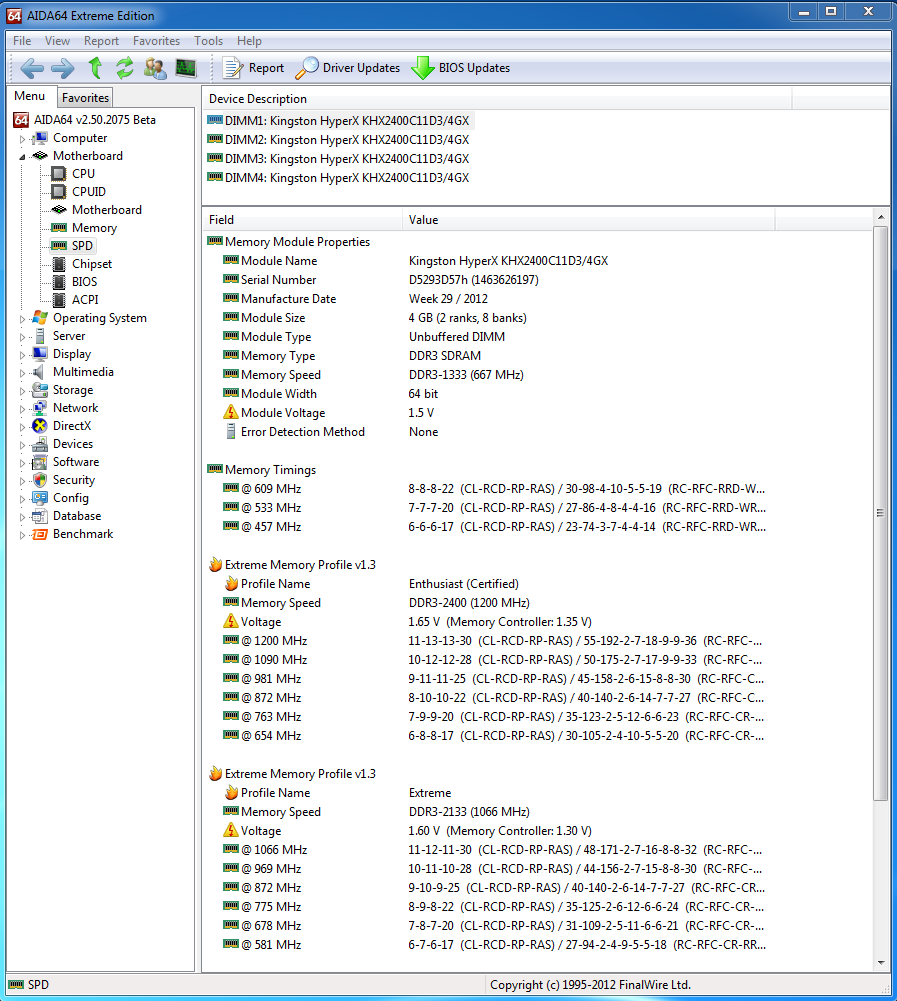The height and width of the screenshot is (1001, 897).
Task: Expand the Network node
Action: (22, 409)
